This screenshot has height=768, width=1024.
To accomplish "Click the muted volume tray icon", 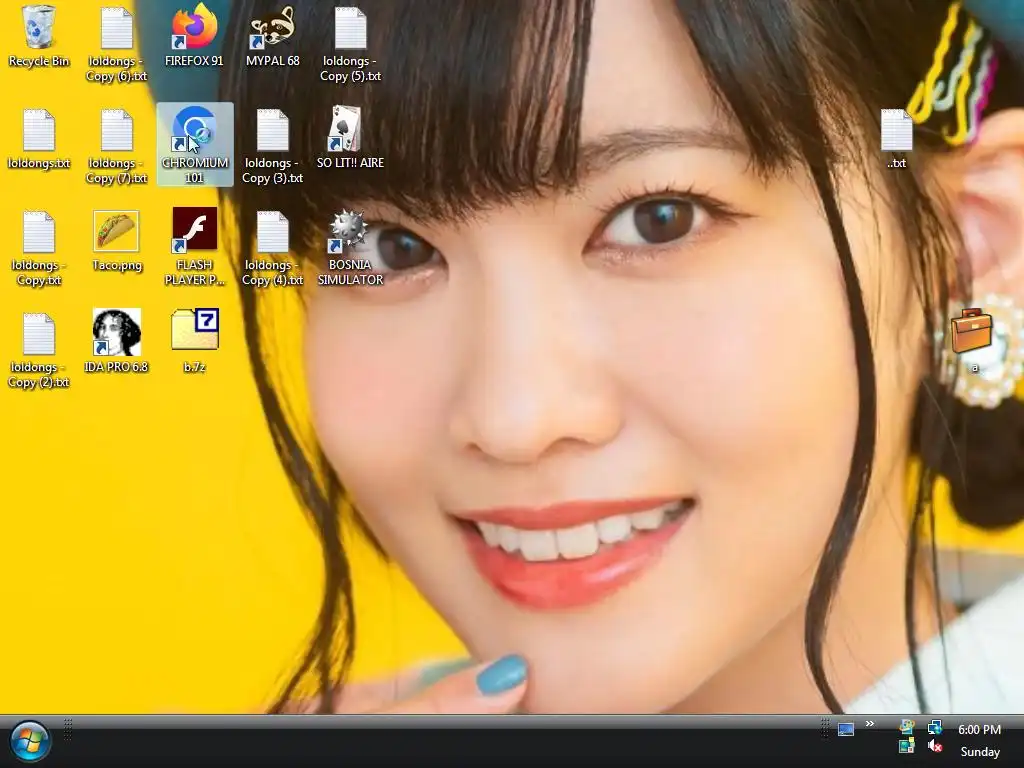I will [935, 745].
